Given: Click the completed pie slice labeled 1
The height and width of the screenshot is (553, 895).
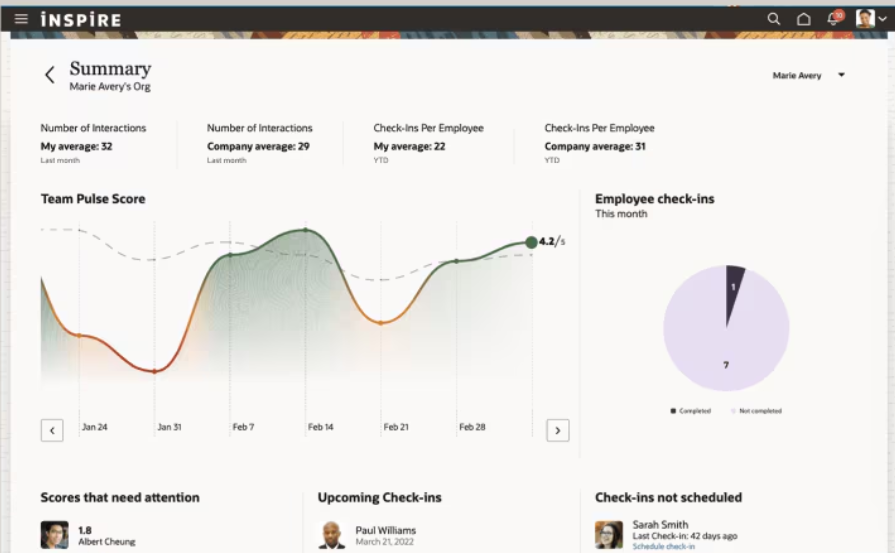Looking at the screenshot, I should [x=733, y=288].
